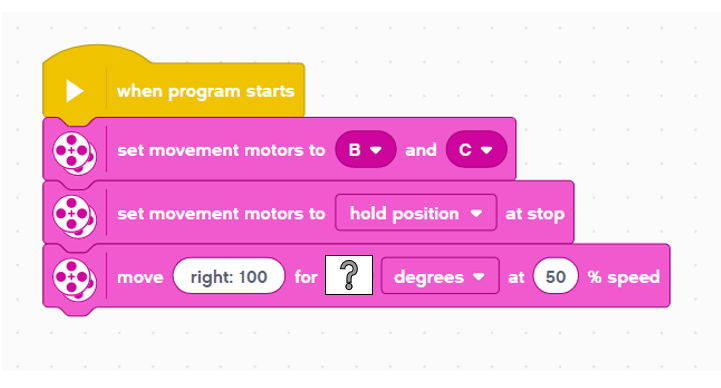The height and width of the screenshot is (388, 721).
Task: Click the 'at stop' label on second block
Action: click(535, 214)
